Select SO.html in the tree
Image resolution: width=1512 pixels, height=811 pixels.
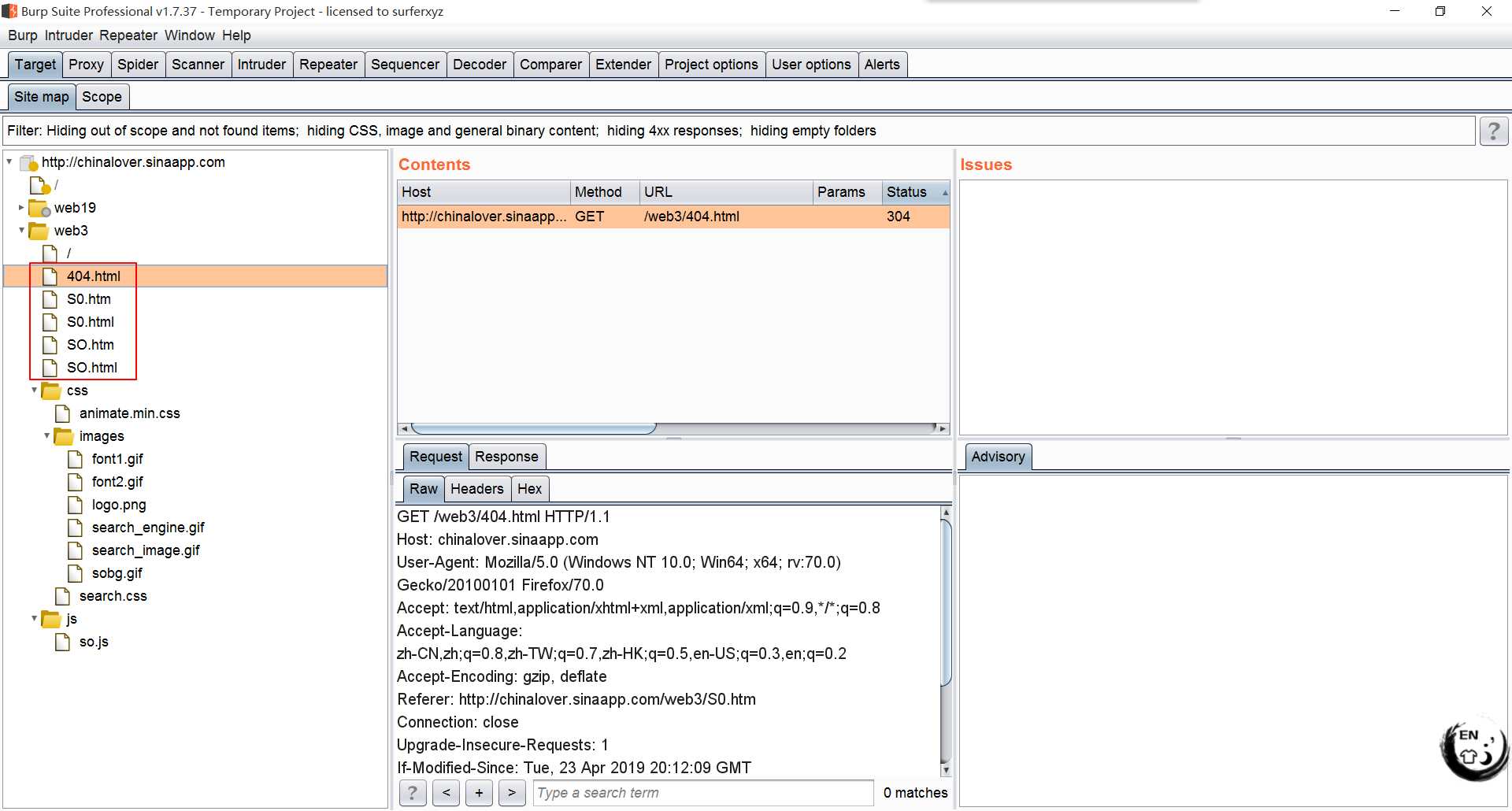tap(92, 368)
